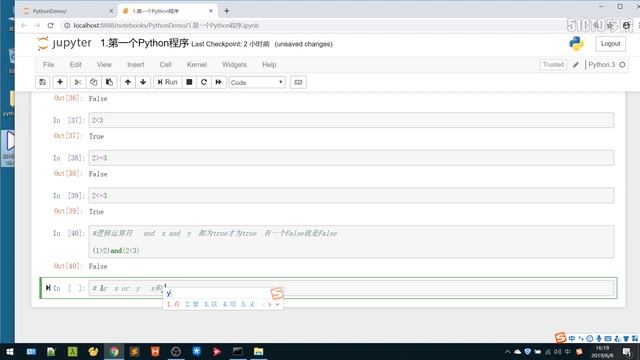The width and height of the screenshot is (640, 360).
Task: Click the input cell In [37] containing 2<3
Action: tap(351, 120)
